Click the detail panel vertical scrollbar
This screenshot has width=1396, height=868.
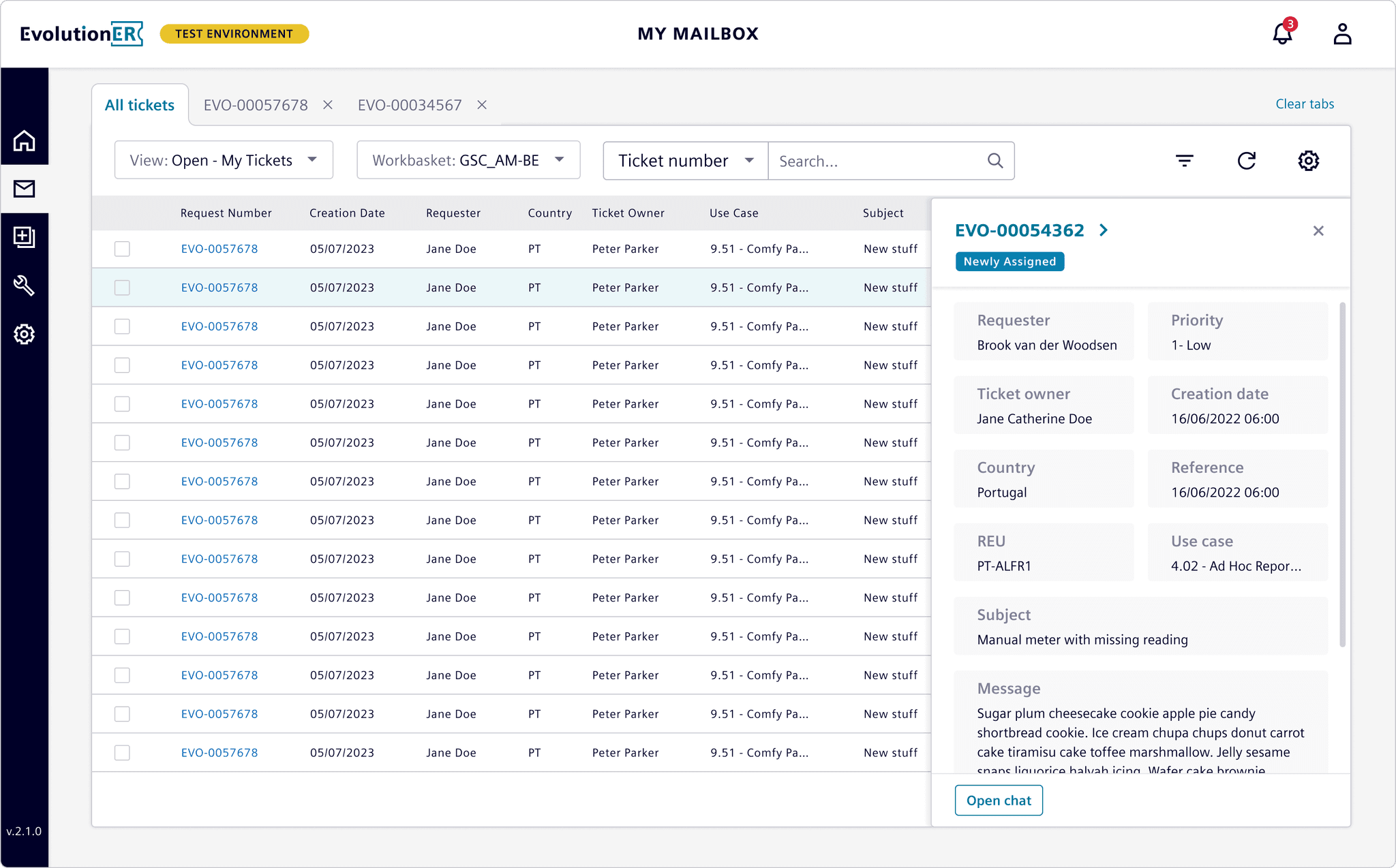point(1342,474)
